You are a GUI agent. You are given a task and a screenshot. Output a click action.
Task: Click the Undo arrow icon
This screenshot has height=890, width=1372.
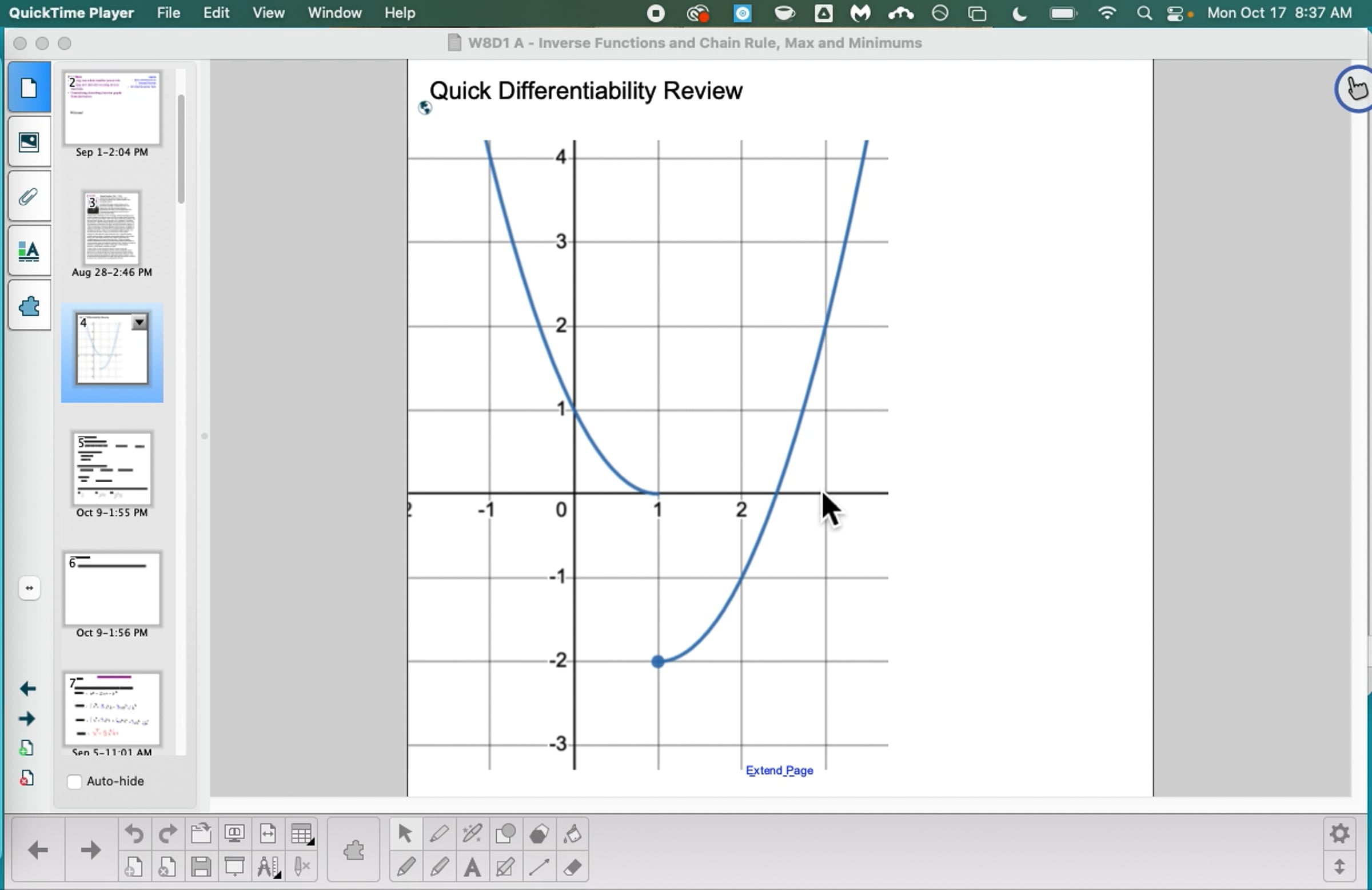click(134, 833)
